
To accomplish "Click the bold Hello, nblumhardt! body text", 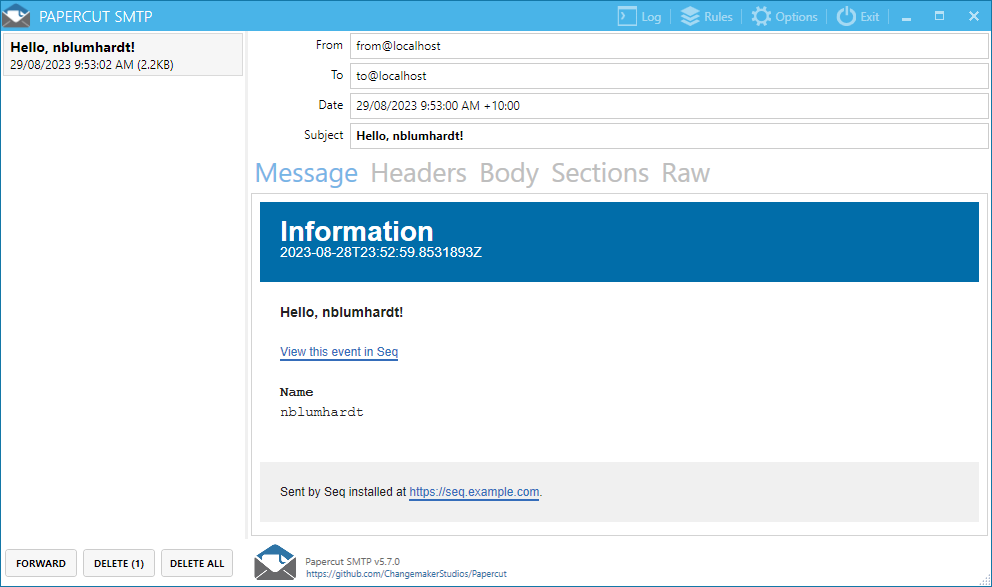I will coord(342,312).
